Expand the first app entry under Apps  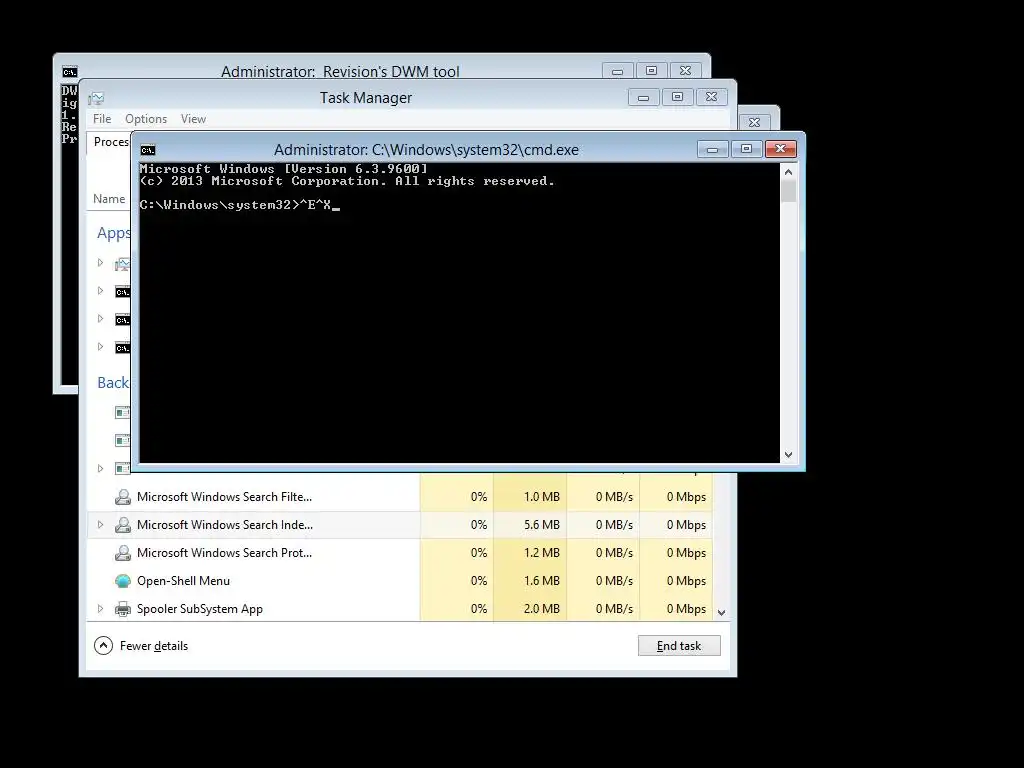tap(100, 263)
